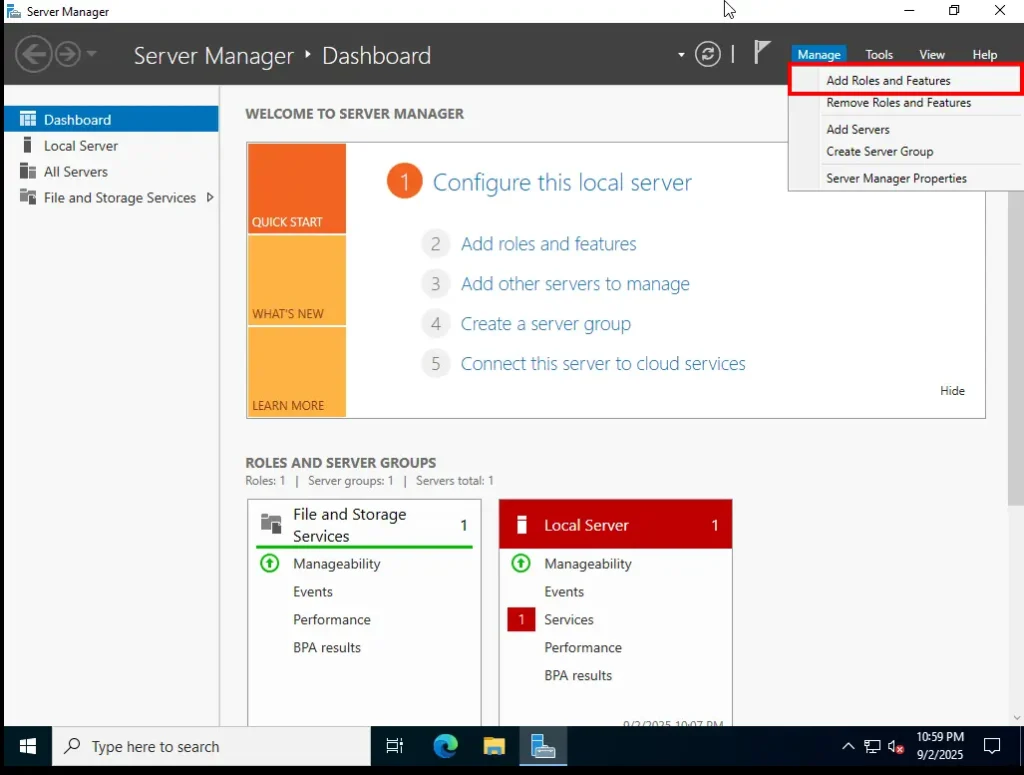Hide the welcome tile
1024x775 pixels.
click(952, 390)
